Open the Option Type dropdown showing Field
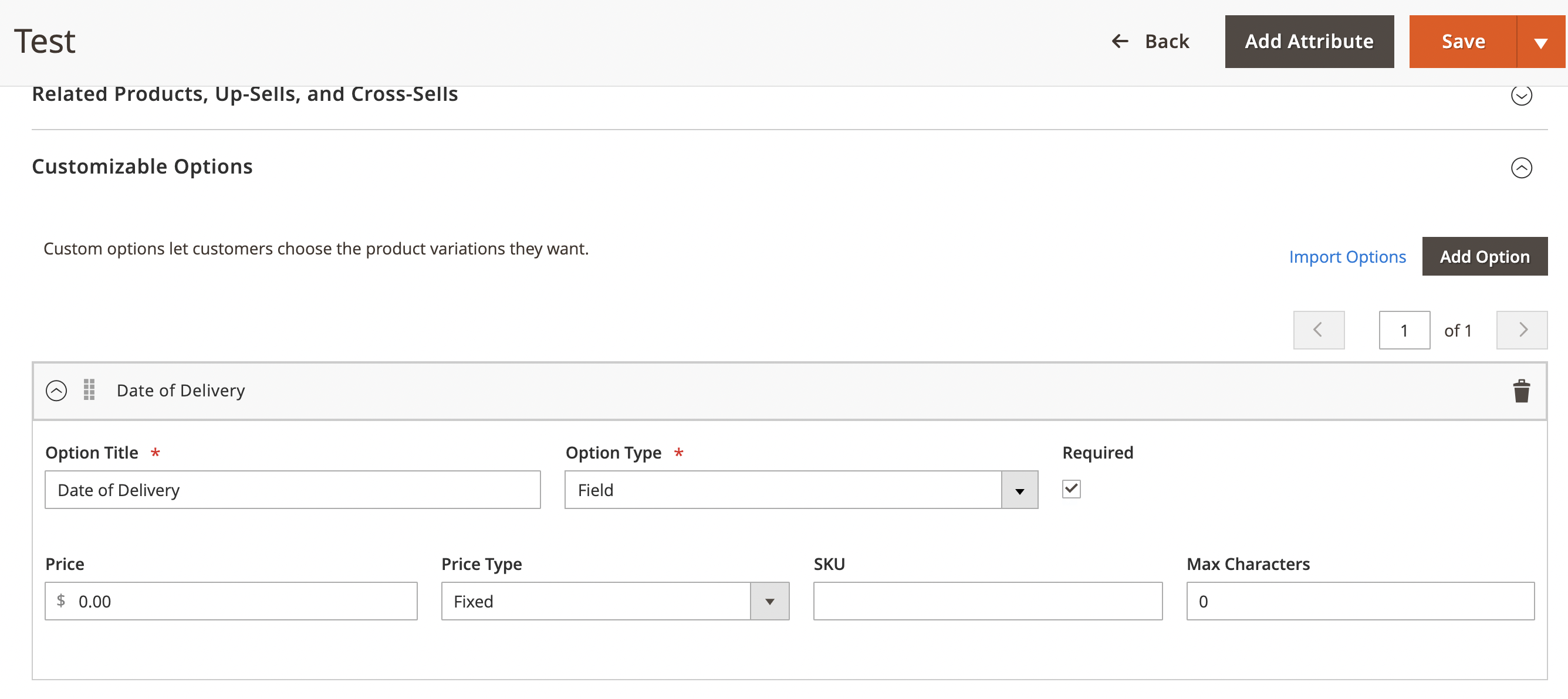The image size is (1568, 699). click(1018, 489)
